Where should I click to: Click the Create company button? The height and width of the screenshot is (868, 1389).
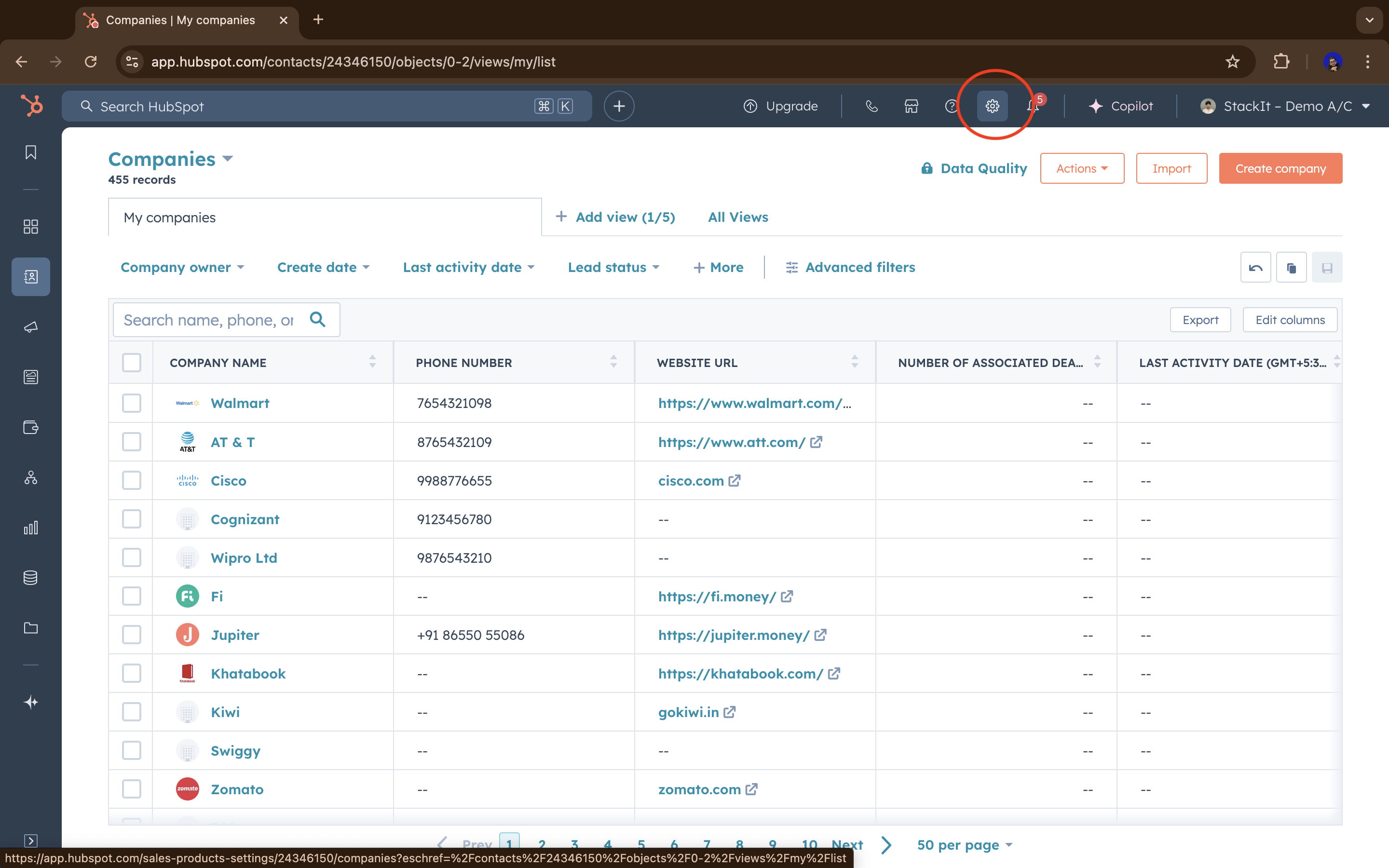click(1280, 169)
